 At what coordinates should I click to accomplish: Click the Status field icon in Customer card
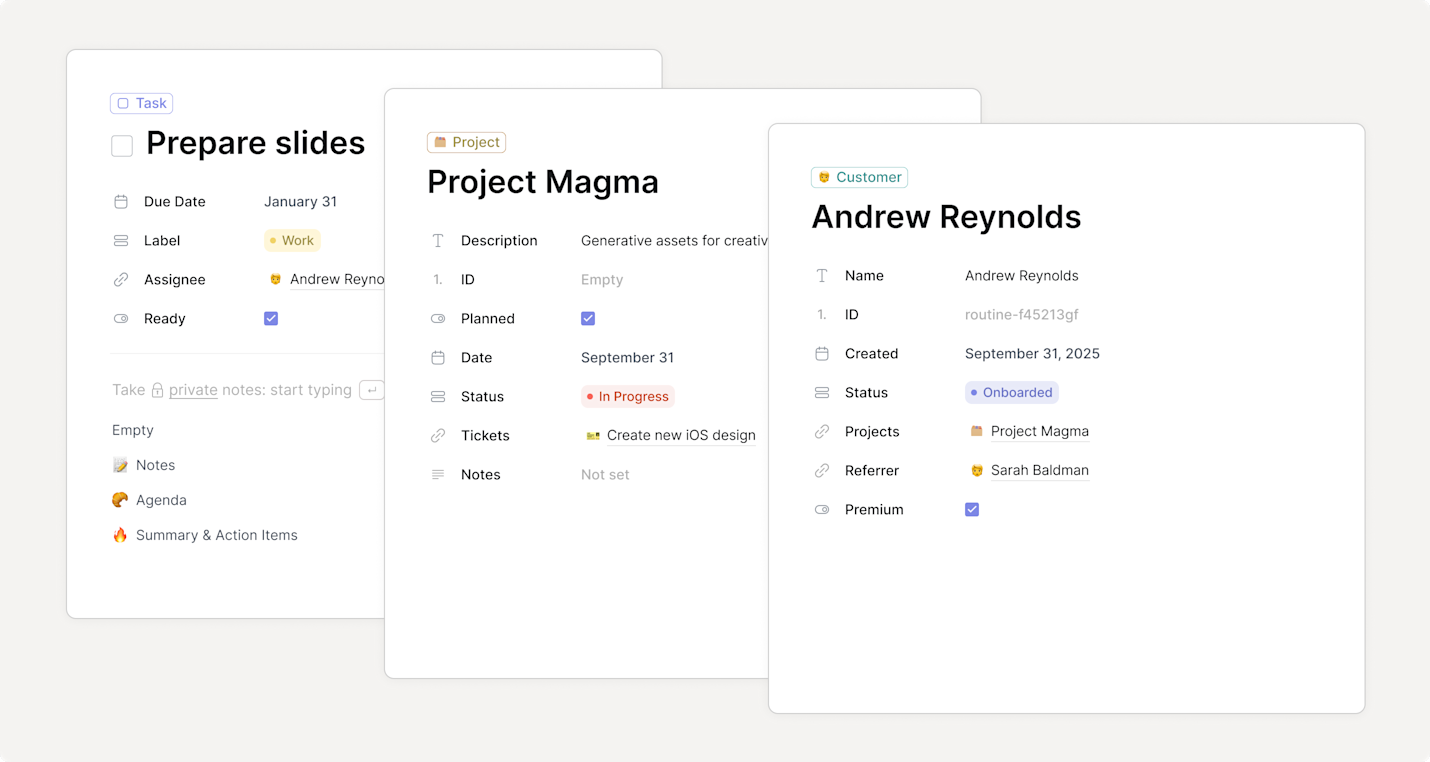tap(822, 393)
